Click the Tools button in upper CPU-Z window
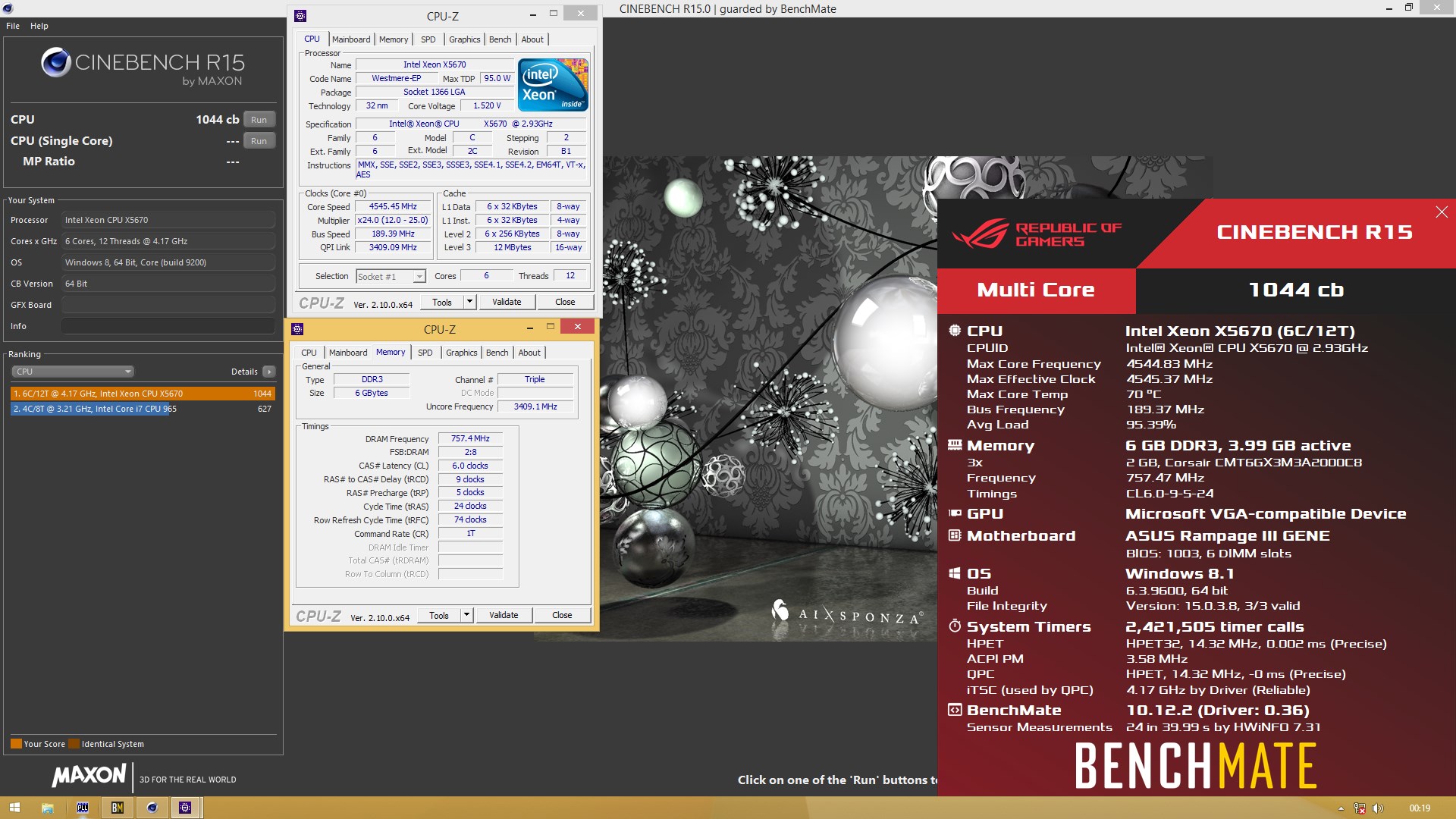Screen dimensions: 1456x819 (x=442, y=302)
